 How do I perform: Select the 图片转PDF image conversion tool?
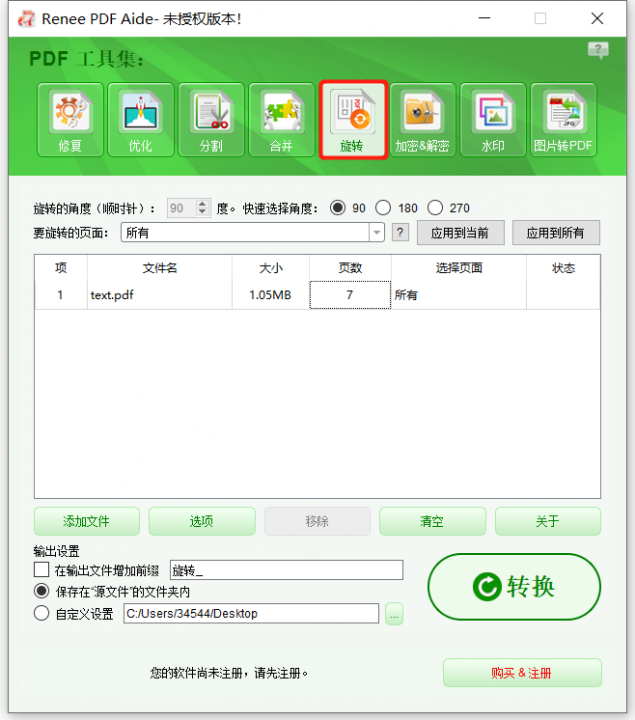(563, 120)
